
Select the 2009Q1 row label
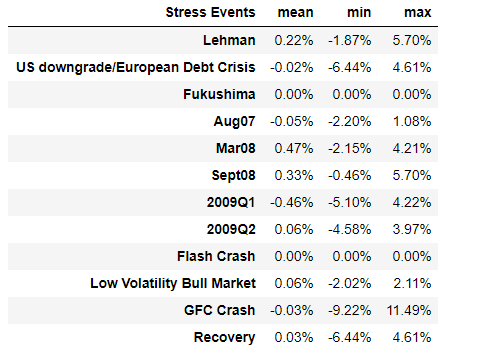tap(231, 202)
